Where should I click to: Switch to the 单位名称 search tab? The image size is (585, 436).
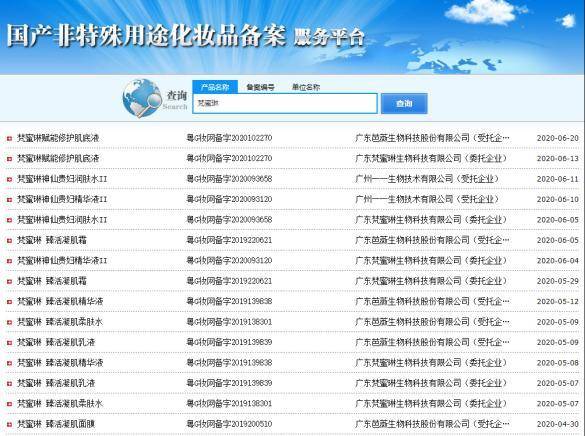click(x=306, y=87)
